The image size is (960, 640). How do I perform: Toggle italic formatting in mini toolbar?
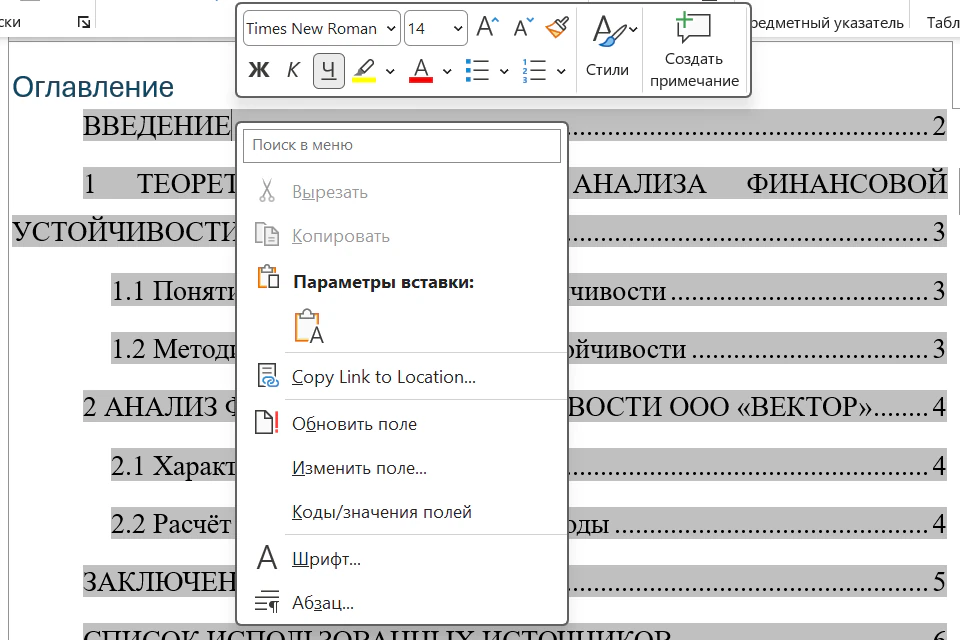(x=293, y=70)
